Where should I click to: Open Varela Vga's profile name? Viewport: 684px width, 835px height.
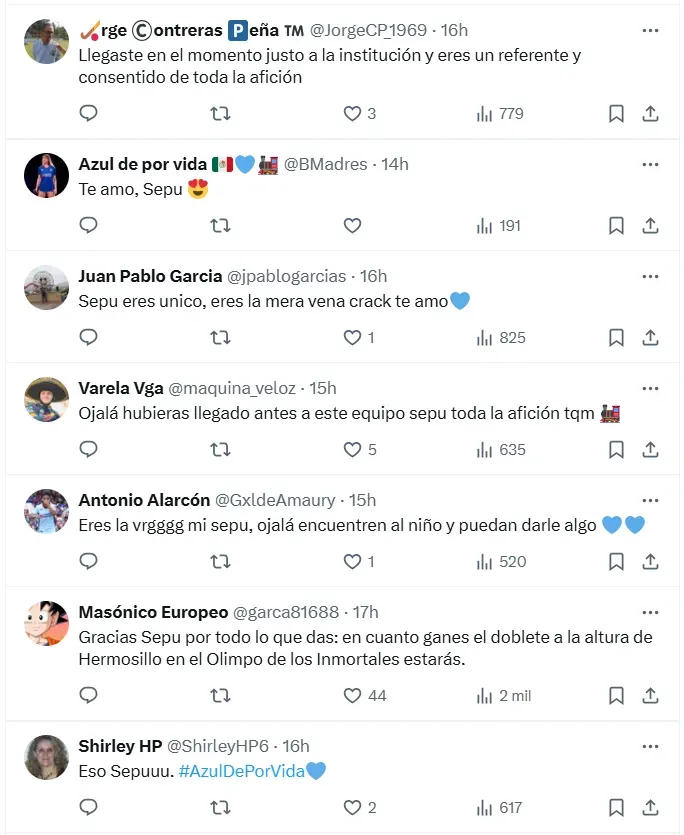click(x=120, y=388)
